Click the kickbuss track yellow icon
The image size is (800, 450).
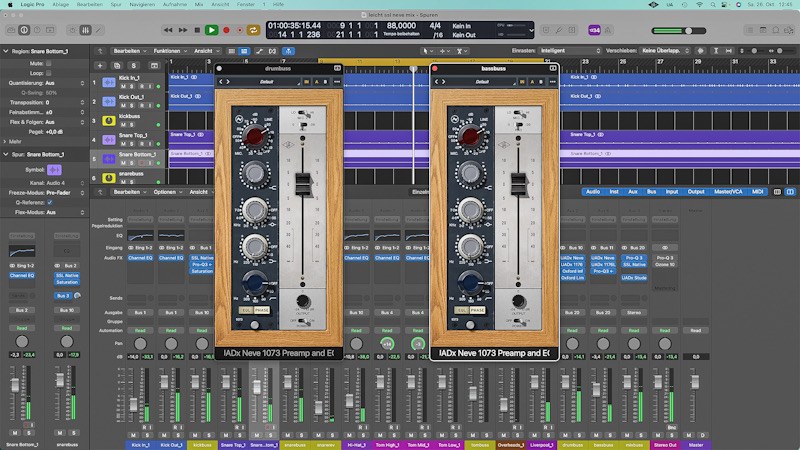(x=109, y=120)
